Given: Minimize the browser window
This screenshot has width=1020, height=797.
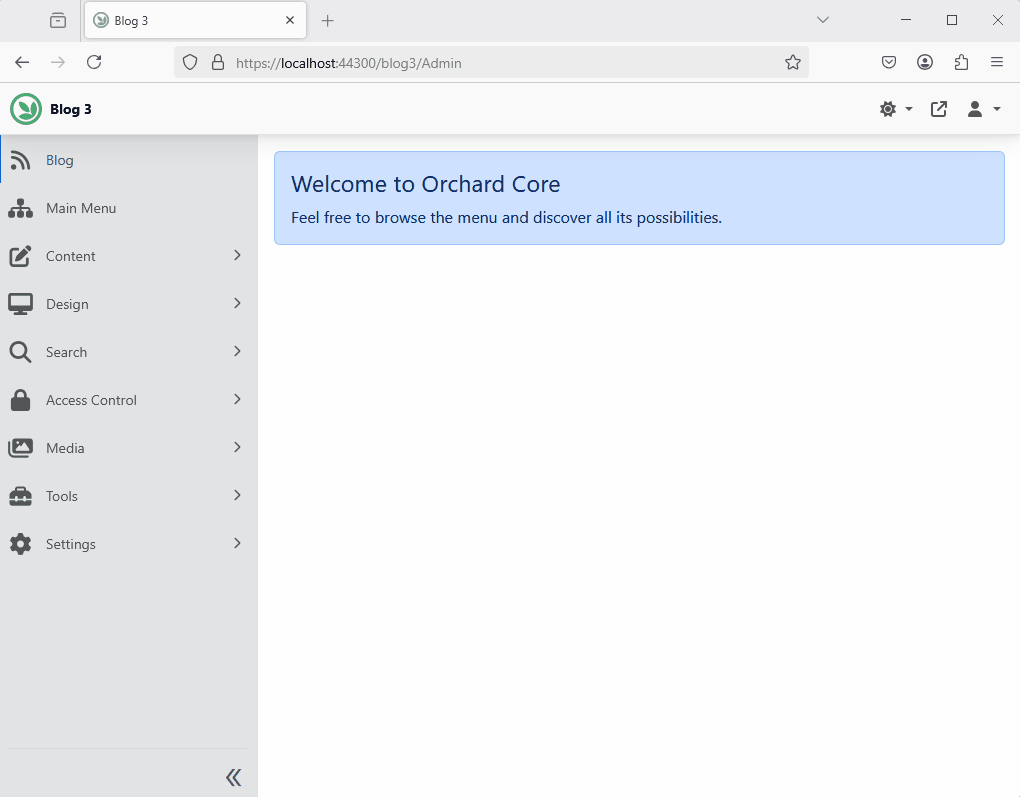Looking at the screenshot, I should 906,20.
